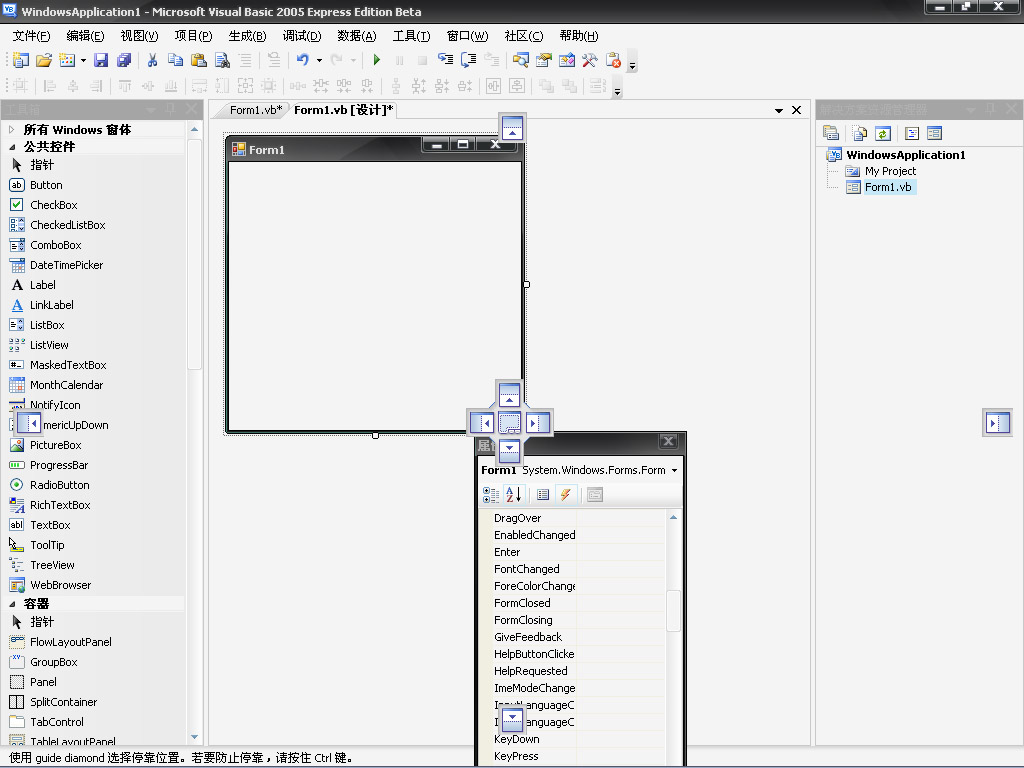Open the Object Browser toolbar icon
This screenshot has width=1024, height=768.
[x=567, y=60]
